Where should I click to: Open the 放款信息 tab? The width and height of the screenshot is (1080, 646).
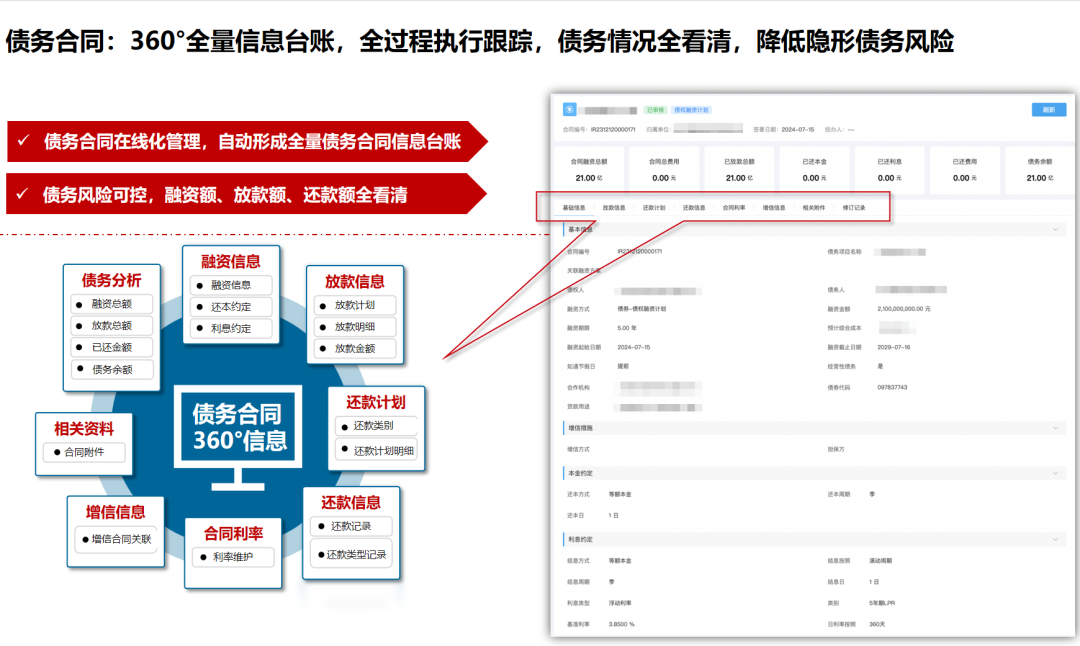pos(614,208)
